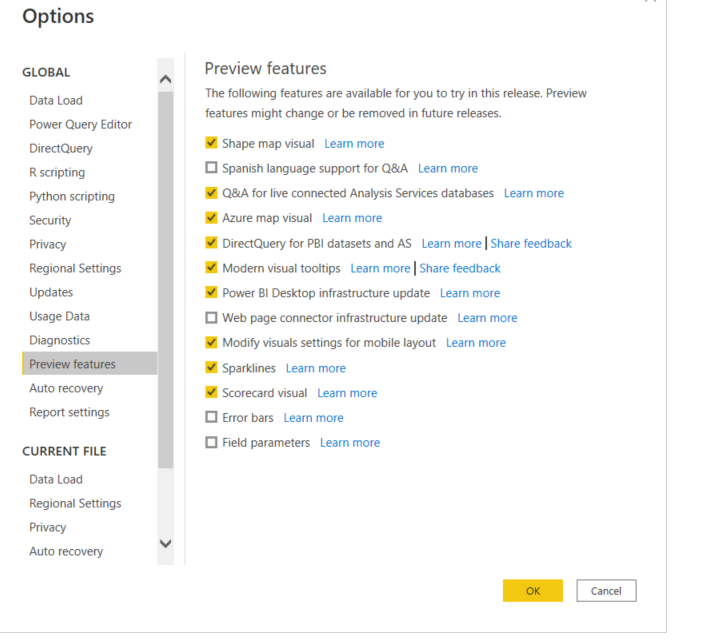Select Global Privacy settings
This screenshot has width=719, height=640.
(48, 244)
